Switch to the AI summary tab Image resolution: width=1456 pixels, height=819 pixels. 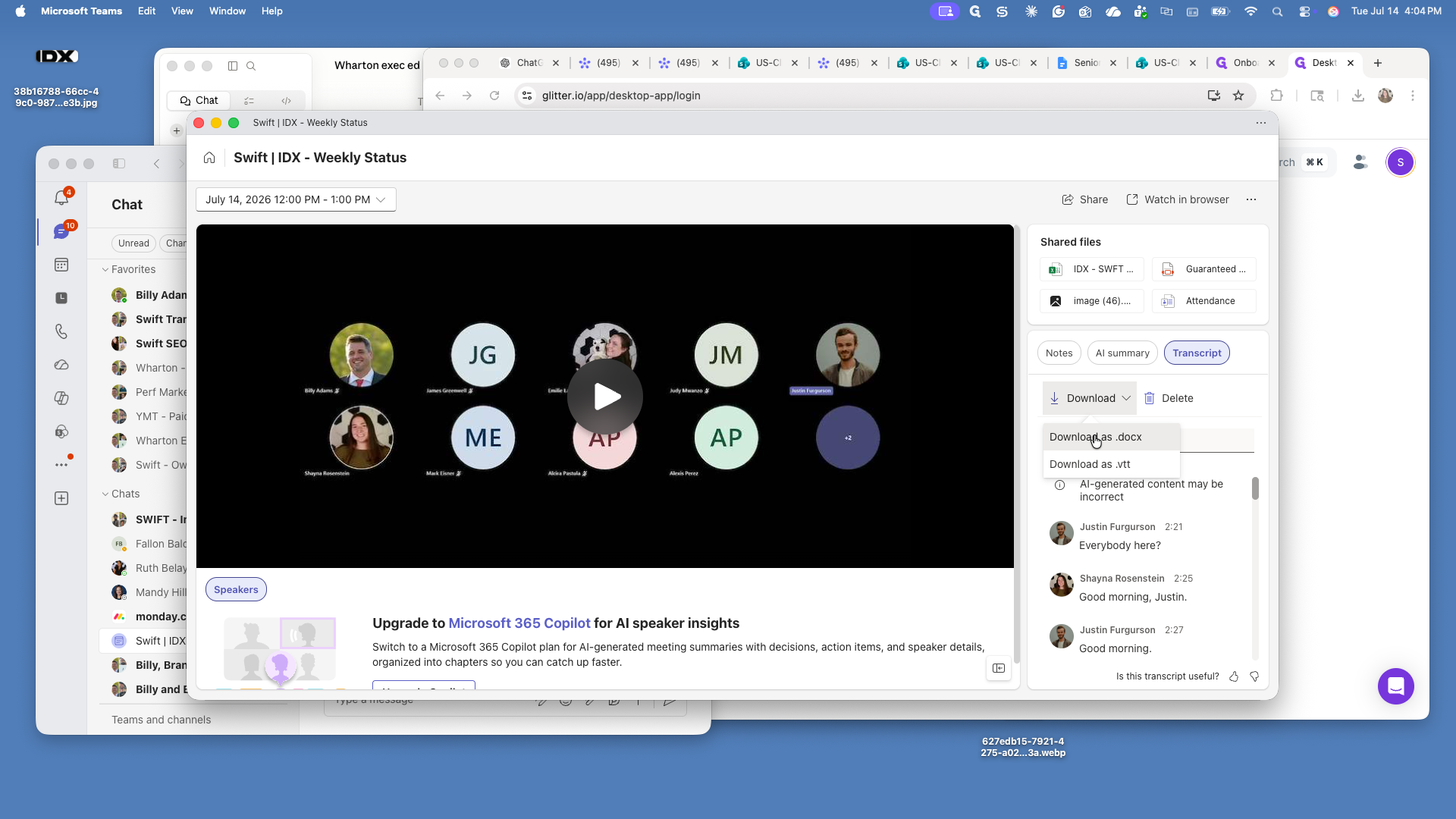point(1122,353)
